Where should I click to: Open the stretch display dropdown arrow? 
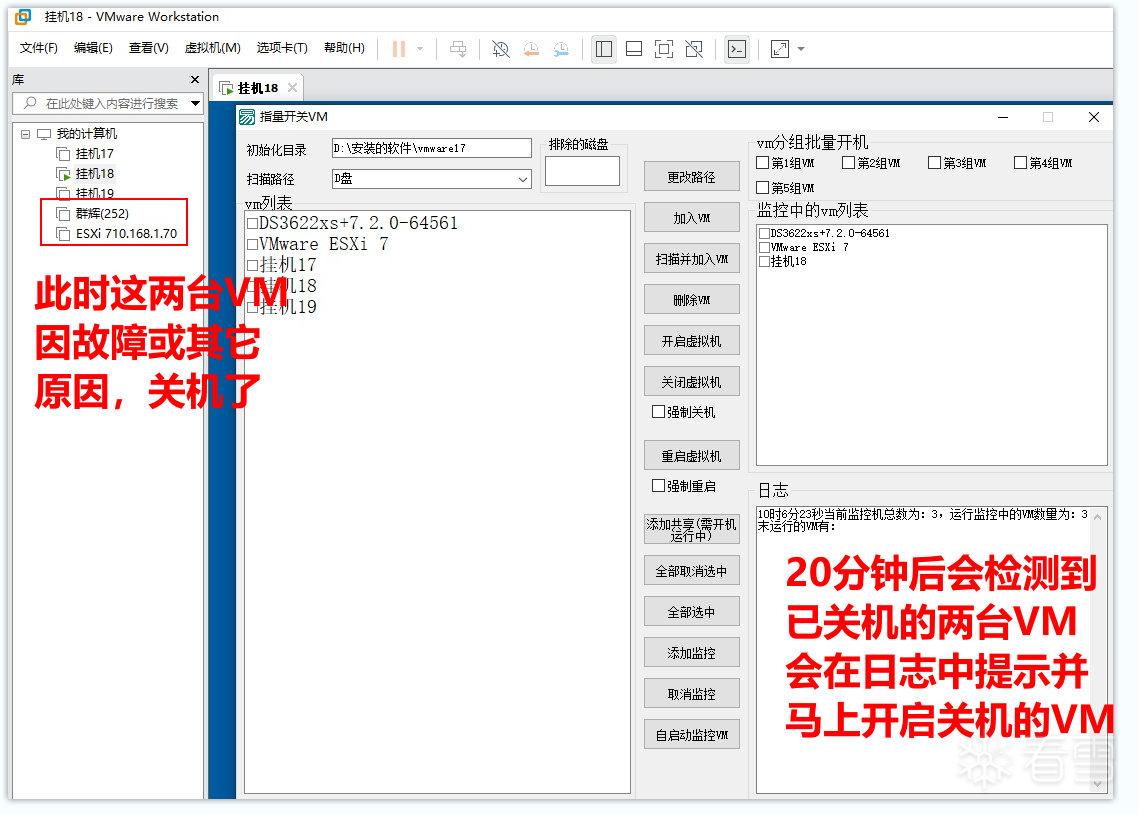pyautogui.click(x=801, y=49)
